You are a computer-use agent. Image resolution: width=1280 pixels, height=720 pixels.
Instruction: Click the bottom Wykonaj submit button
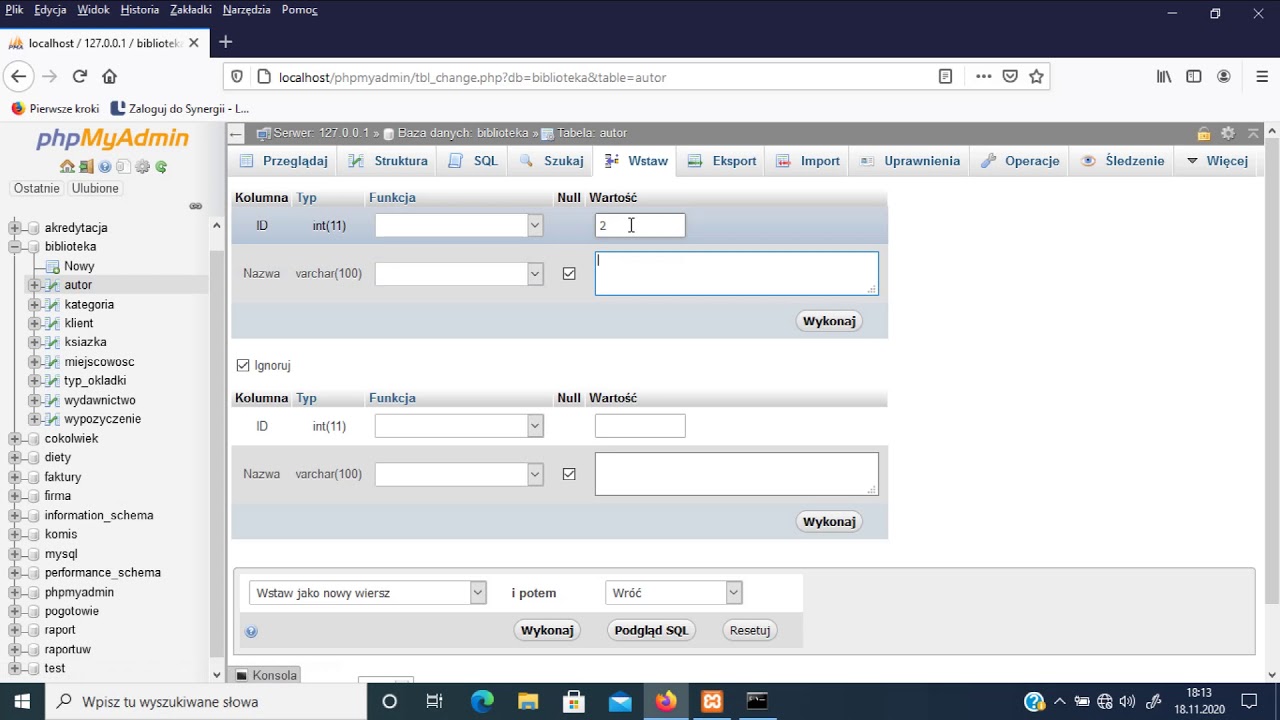(x=547, y=630)
